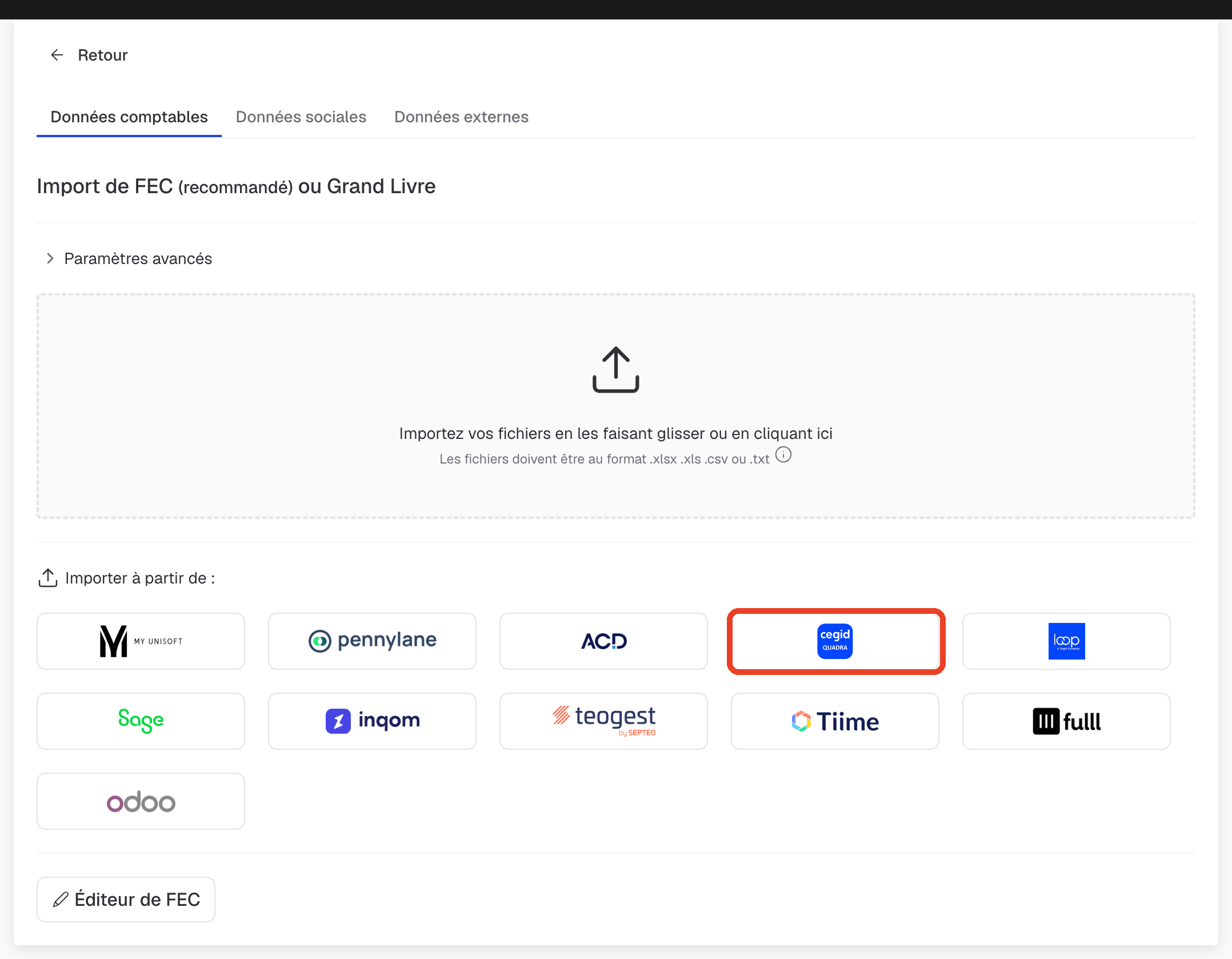
Task: Import from Fulll
Action: click(x=1066, y=721)
